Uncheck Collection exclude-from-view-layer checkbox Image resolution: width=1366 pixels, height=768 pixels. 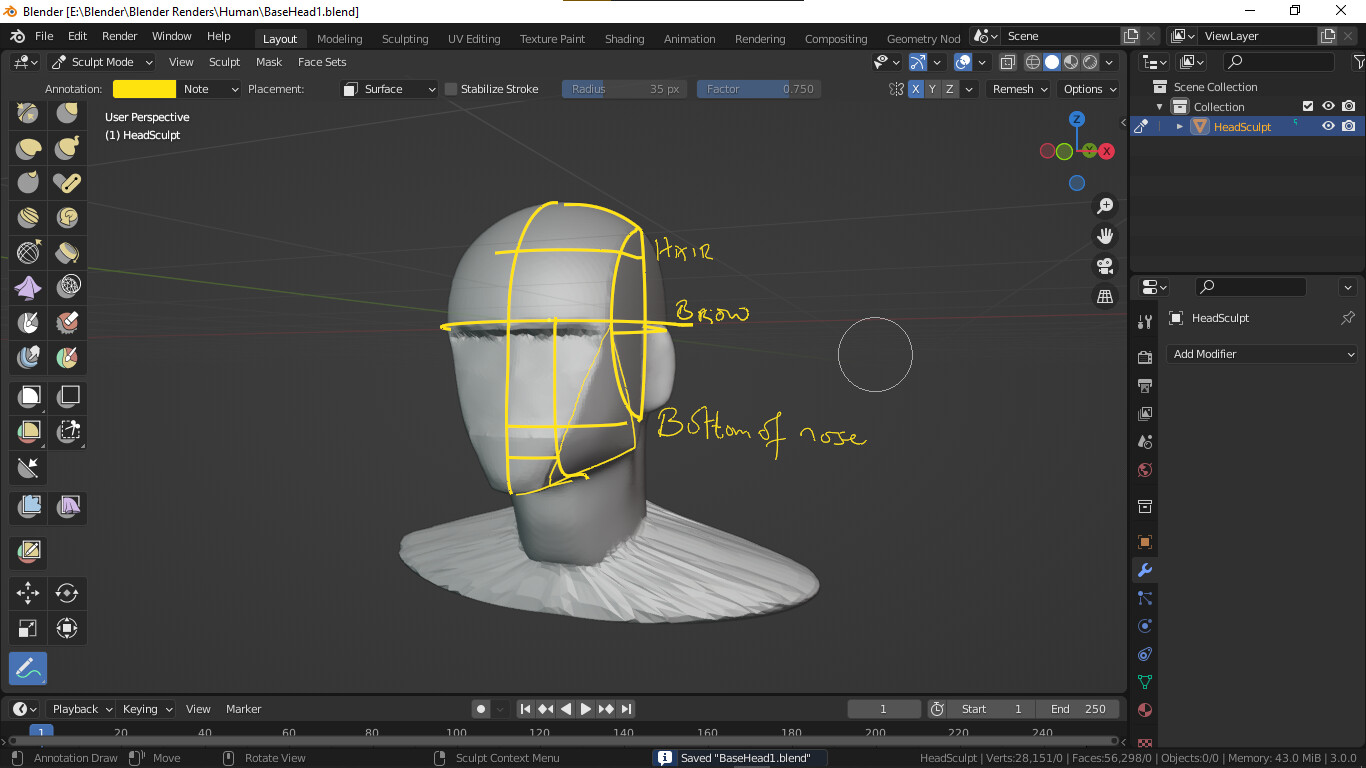pyautogui.click(x=1307, y=106)
